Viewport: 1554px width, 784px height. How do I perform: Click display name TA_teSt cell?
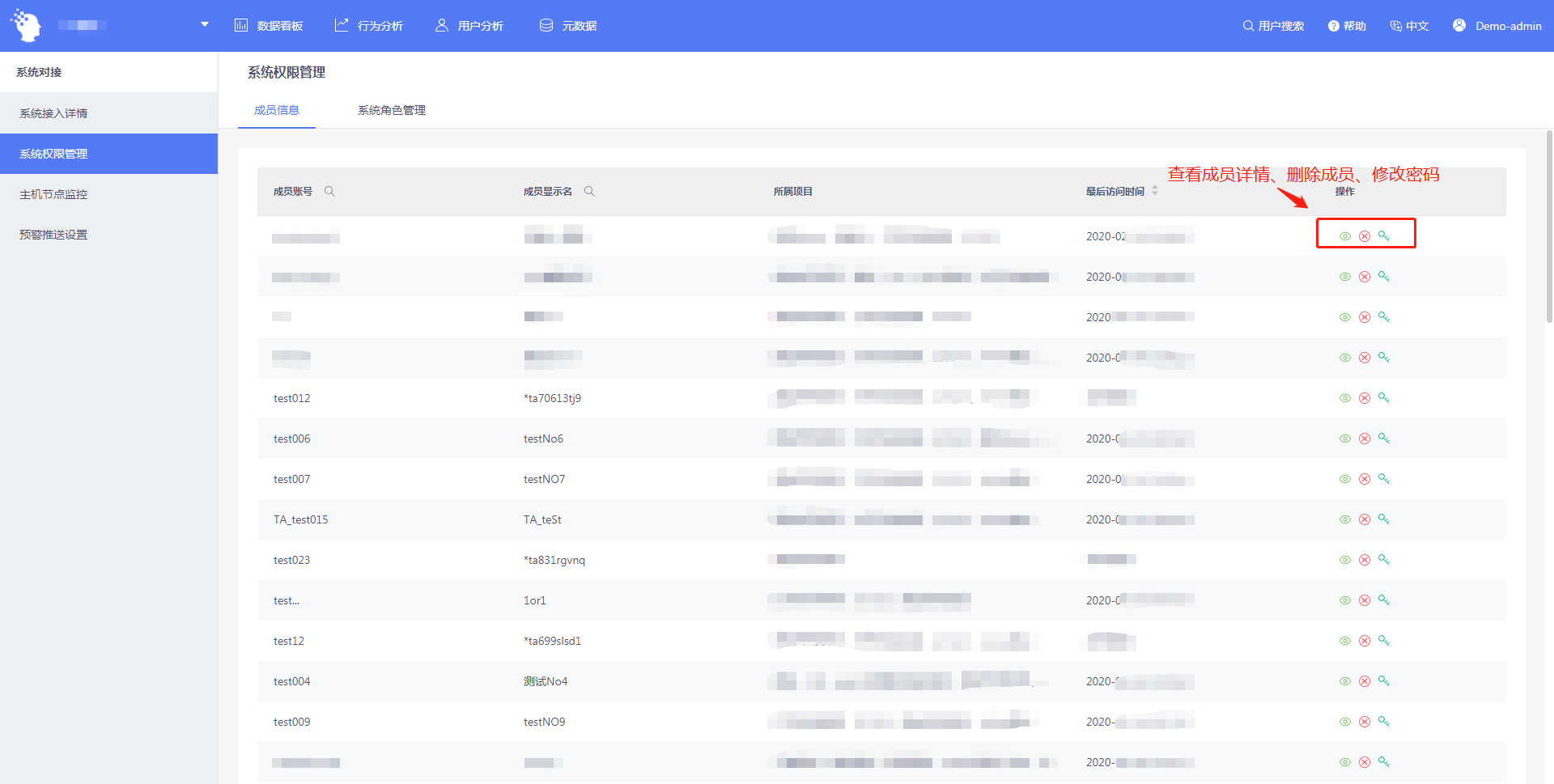tap(542, 519)
